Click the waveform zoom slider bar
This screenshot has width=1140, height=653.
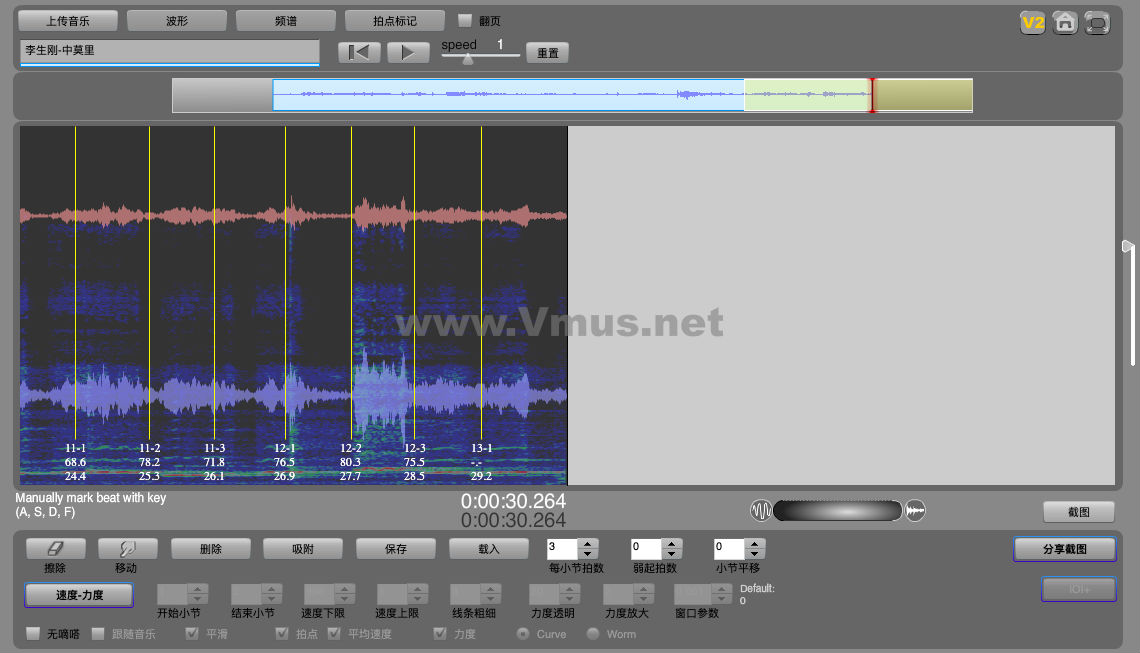(x=838, y=510)
